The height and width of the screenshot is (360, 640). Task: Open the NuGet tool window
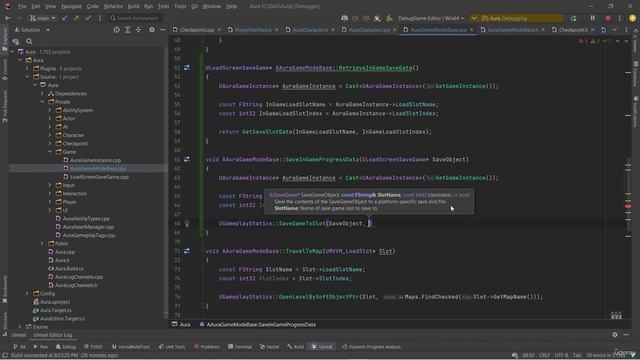269,347
